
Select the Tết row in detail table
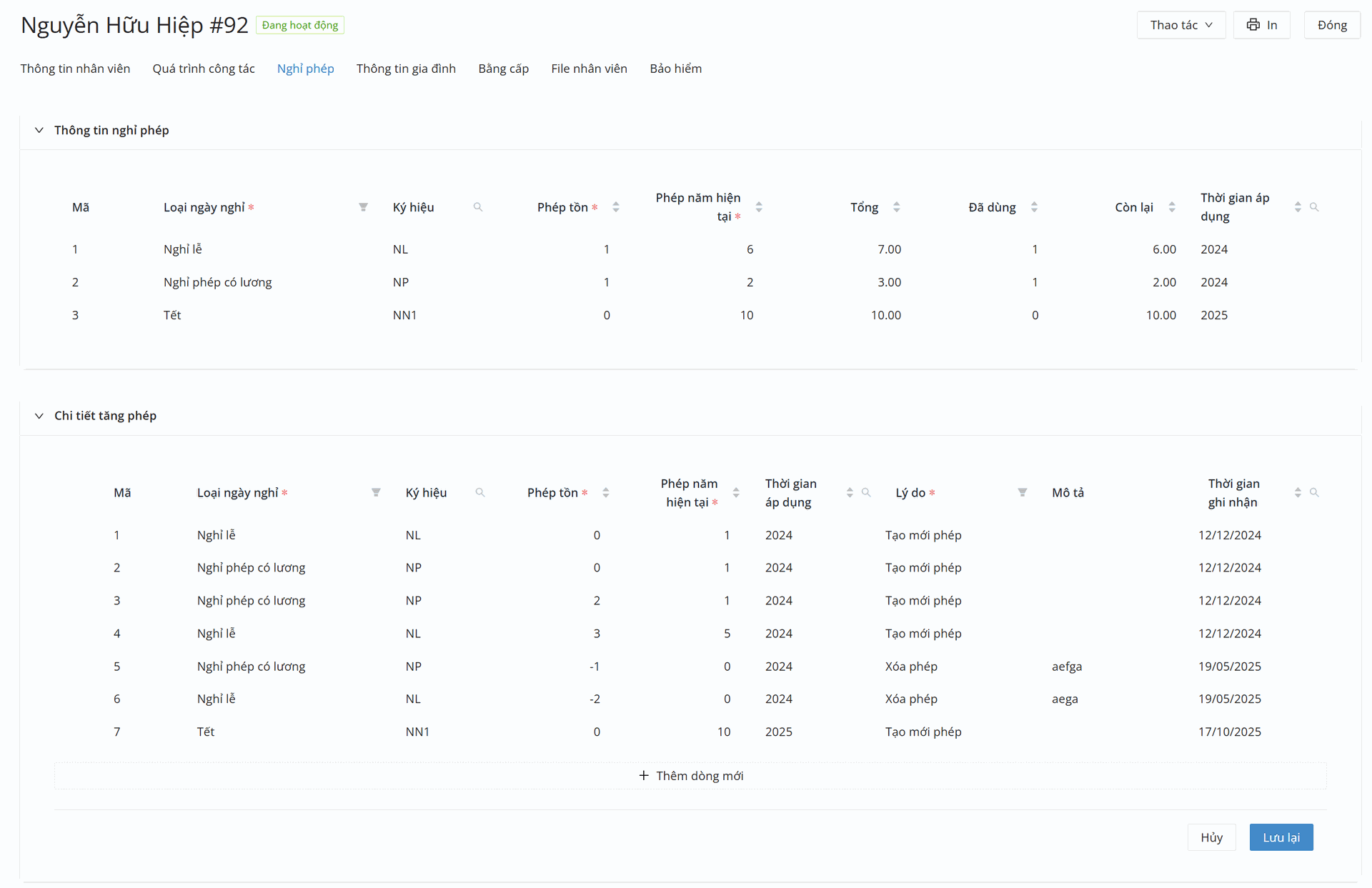[x=206, y=732]
